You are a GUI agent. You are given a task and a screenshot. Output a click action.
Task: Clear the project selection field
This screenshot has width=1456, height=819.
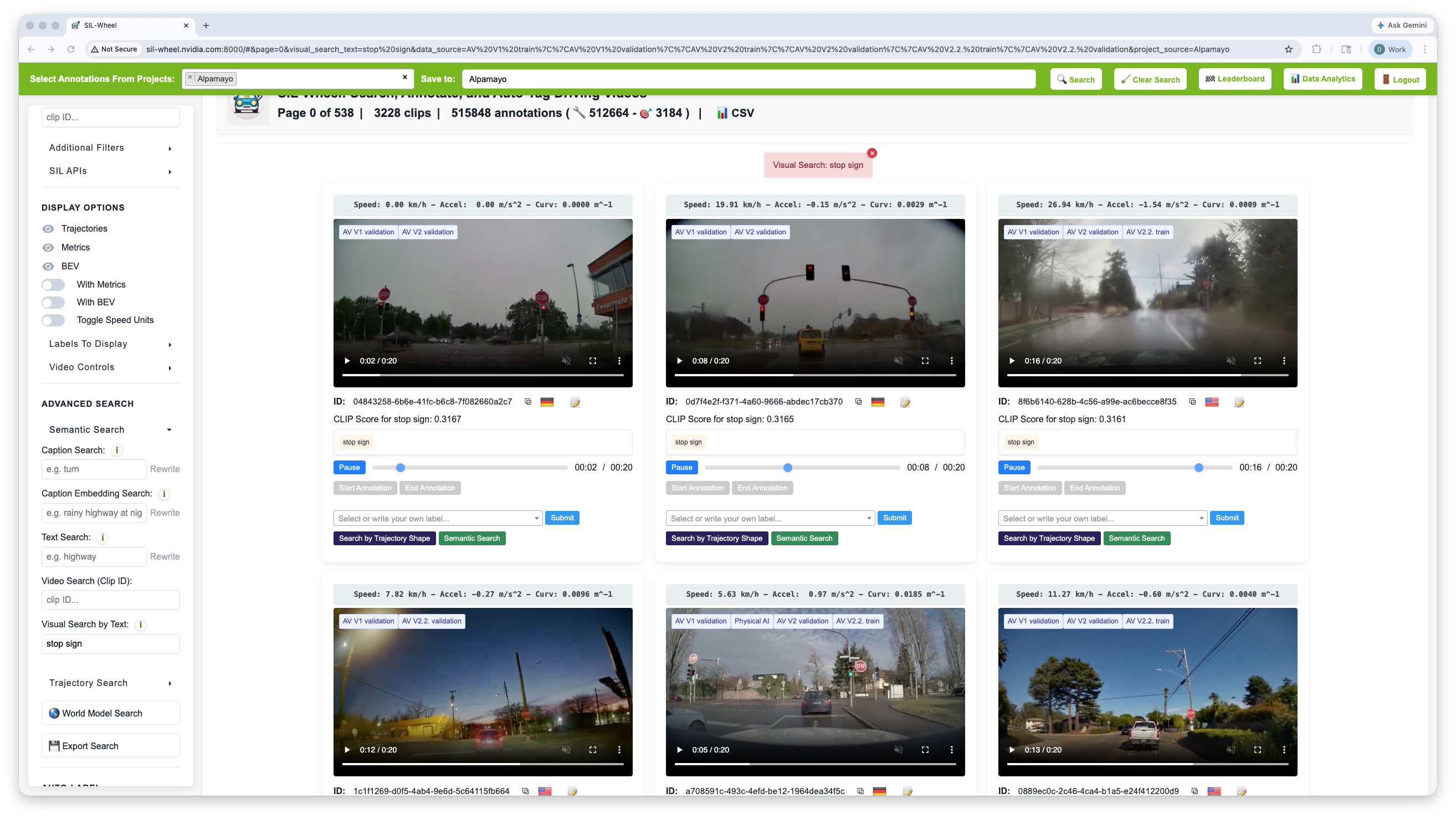404,78
